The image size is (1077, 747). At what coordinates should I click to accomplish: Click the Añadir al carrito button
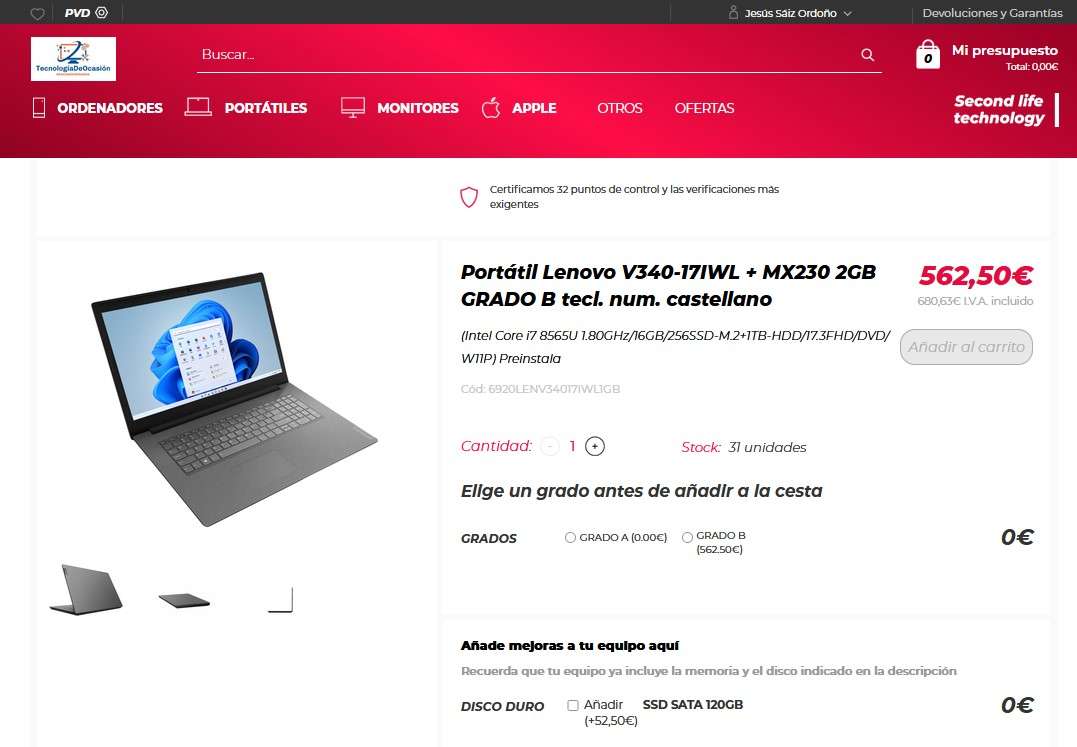pyautogui.click(x=966, y=347)
